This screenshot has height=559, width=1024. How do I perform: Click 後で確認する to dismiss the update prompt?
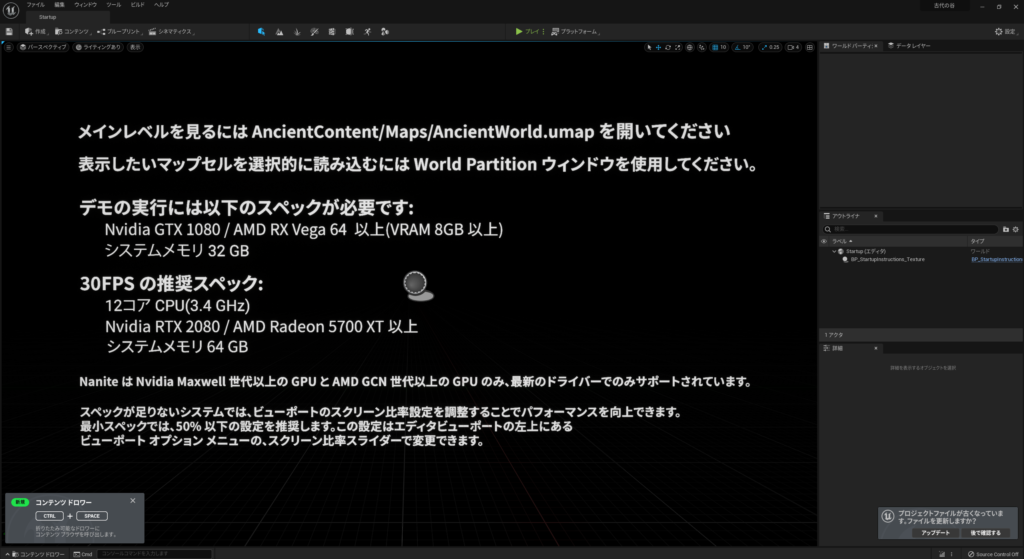click(985, 533)
